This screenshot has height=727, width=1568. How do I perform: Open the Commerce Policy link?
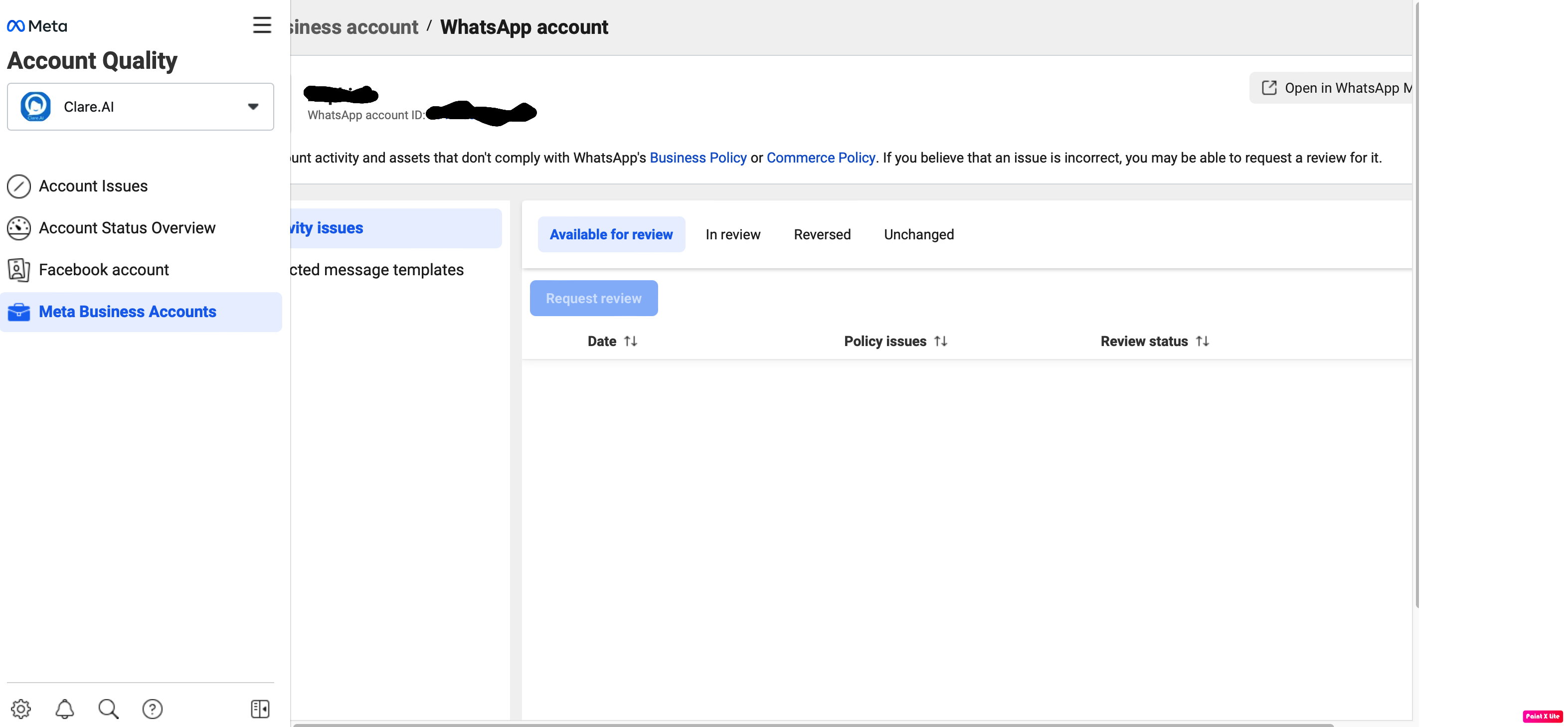[x=821, y=158]
